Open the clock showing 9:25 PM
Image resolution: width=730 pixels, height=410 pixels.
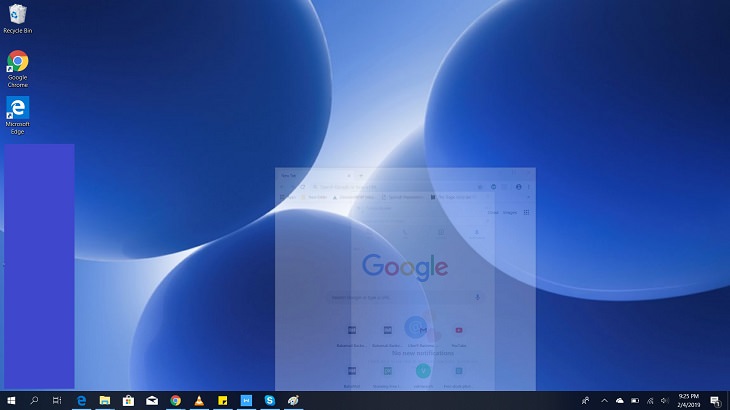coord(689,400)
